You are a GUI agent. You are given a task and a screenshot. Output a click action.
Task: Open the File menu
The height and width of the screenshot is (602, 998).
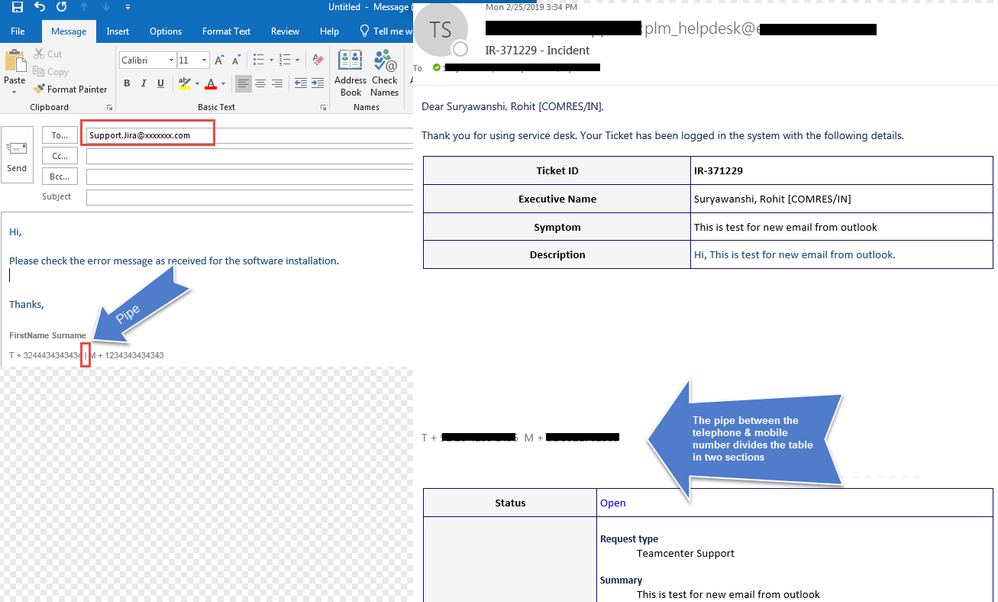tap(18, 31)
